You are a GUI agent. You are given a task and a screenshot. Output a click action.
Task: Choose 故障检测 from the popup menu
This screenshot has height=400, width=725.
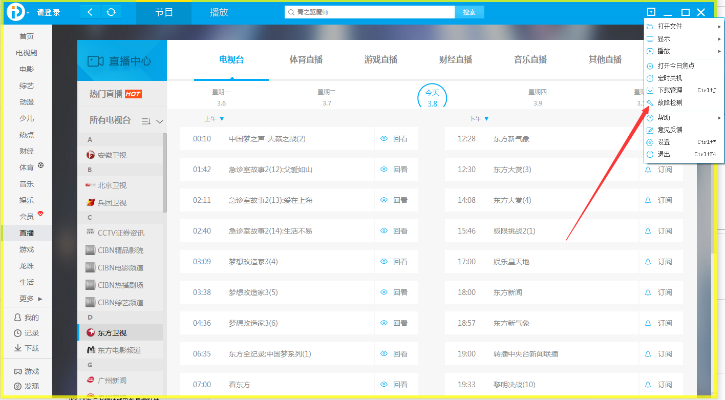click(671, 102)
